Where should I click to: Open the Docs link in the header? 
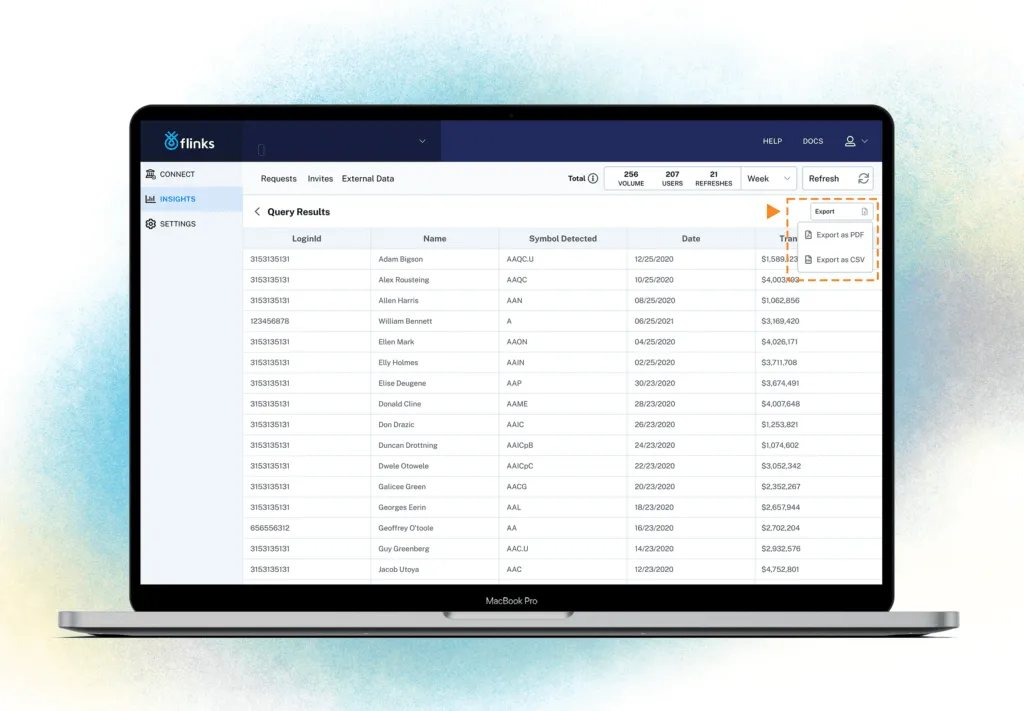click(813, 141)
